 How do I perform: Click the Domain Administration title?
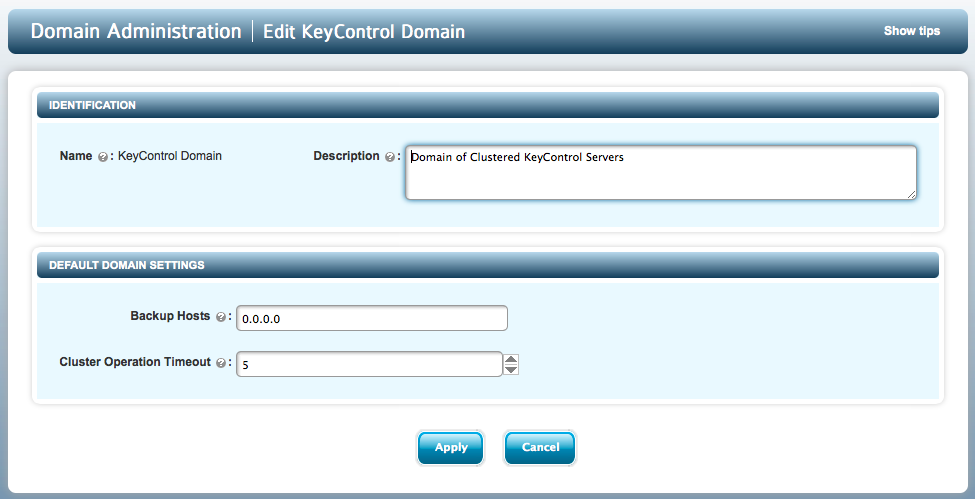coord(136,31)
